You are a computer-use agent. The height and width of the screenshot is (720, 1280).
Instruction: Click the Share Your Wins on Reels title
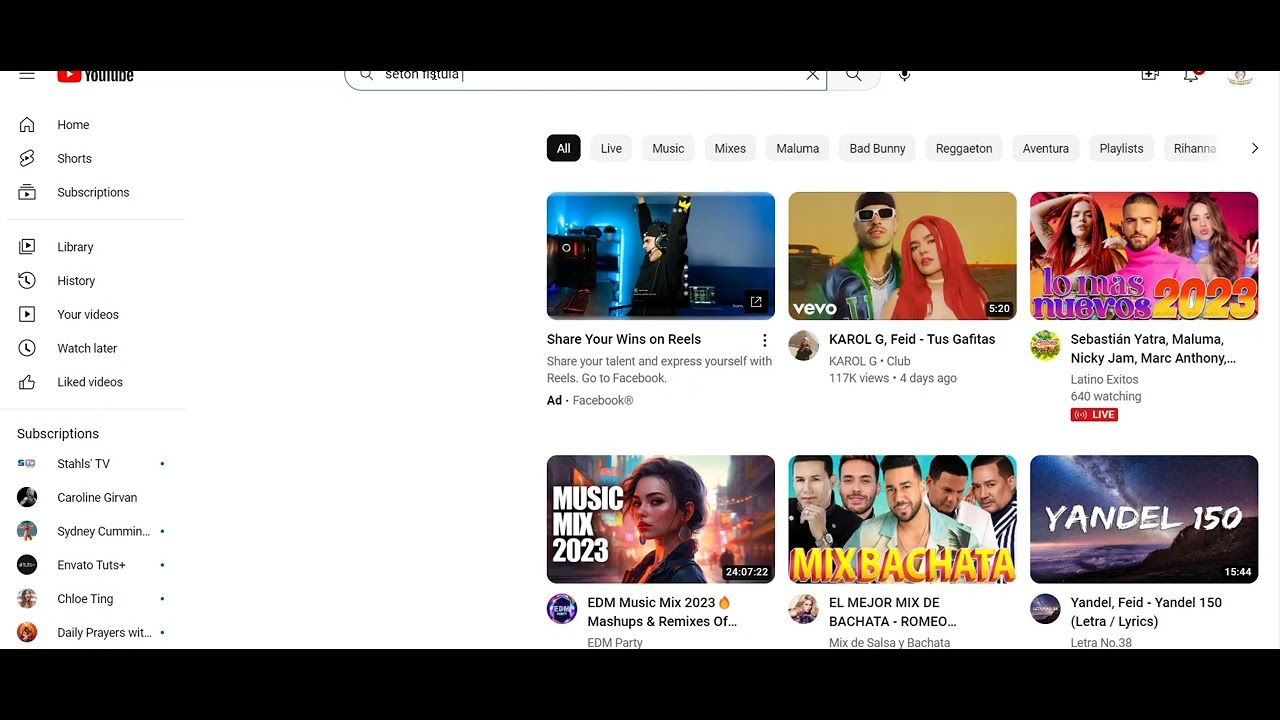(x=624, y=340)
